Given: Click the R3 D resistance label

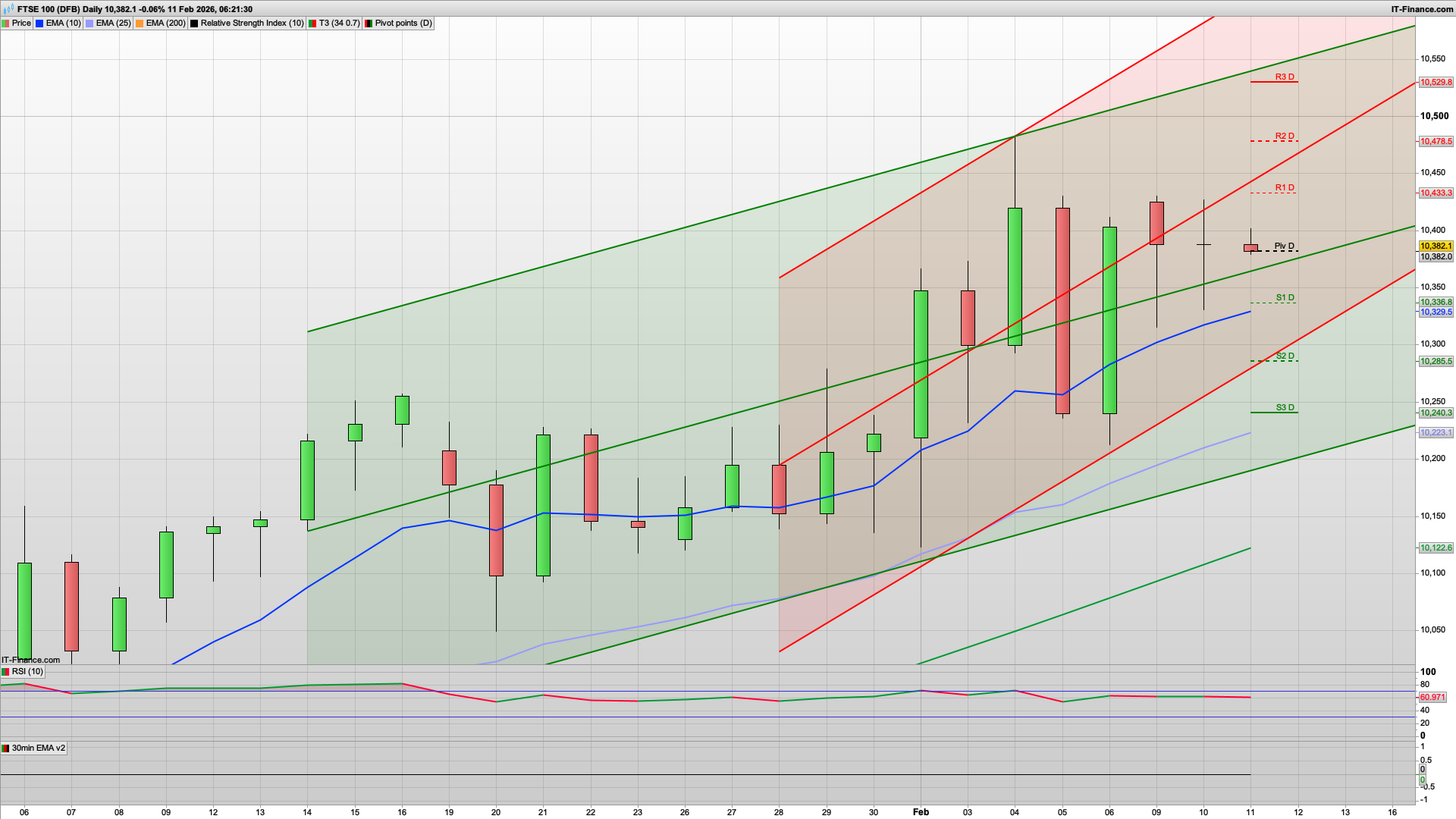Looking at the screenshot, I should tap(1284, 77).
